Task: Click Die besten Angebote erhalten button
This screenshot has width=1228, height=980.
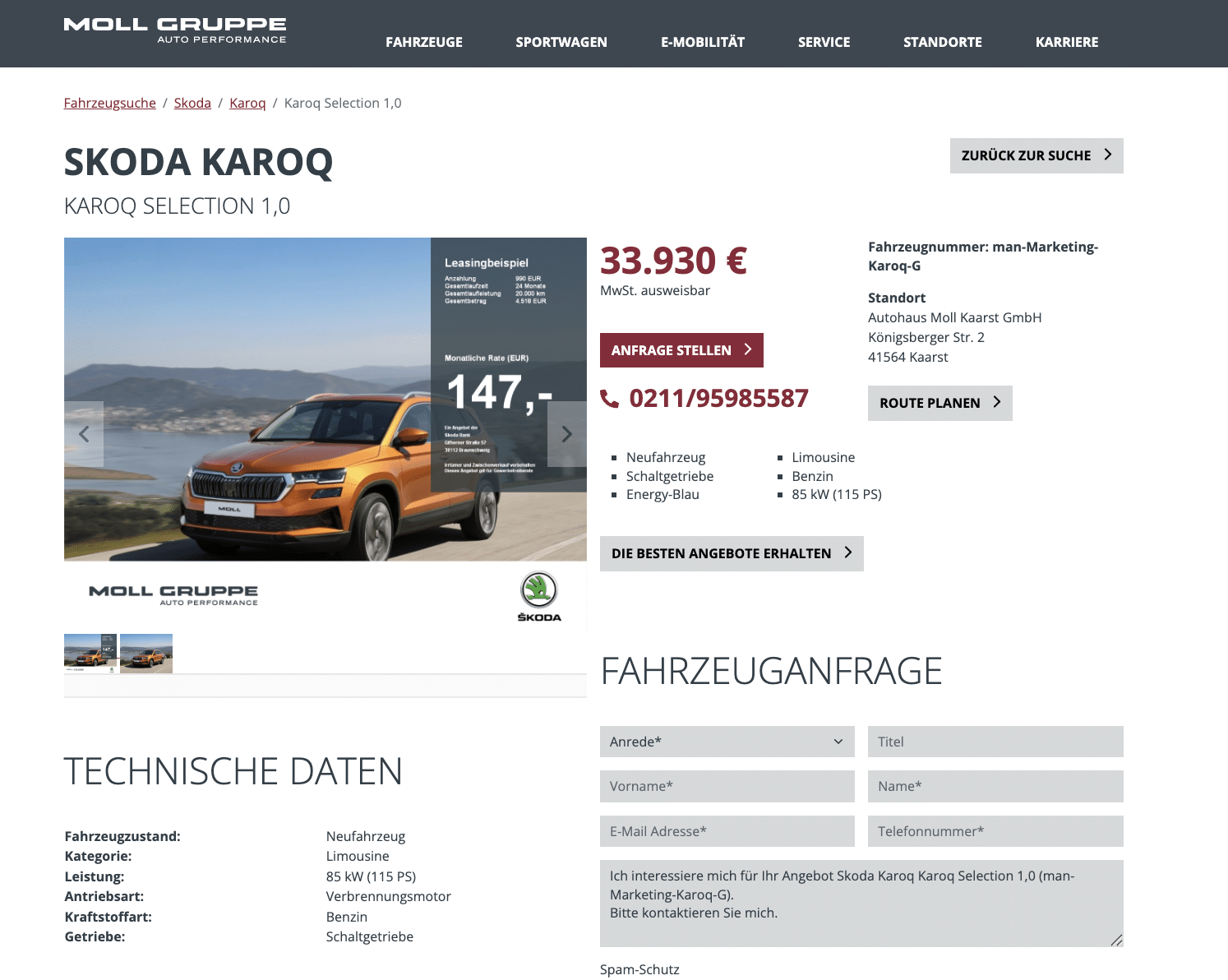Action: pyautogui.click(x=732, y=553)
